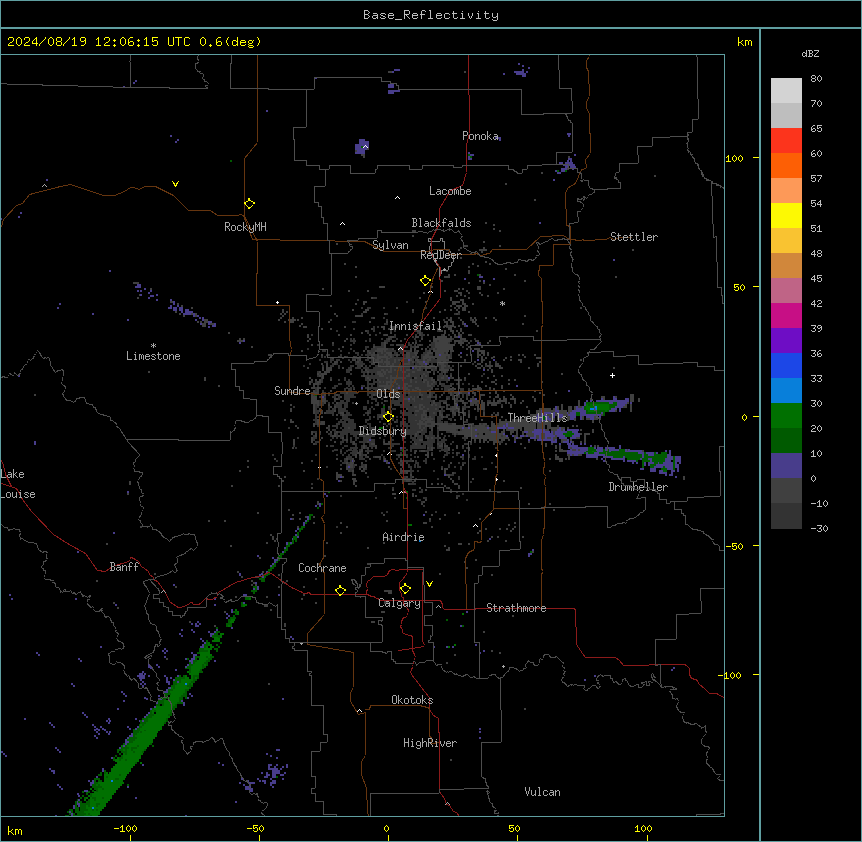Select the 10 dBZ purple legend swatch
The height and width of the screenshot is (842, 862).
coord(786,466)
